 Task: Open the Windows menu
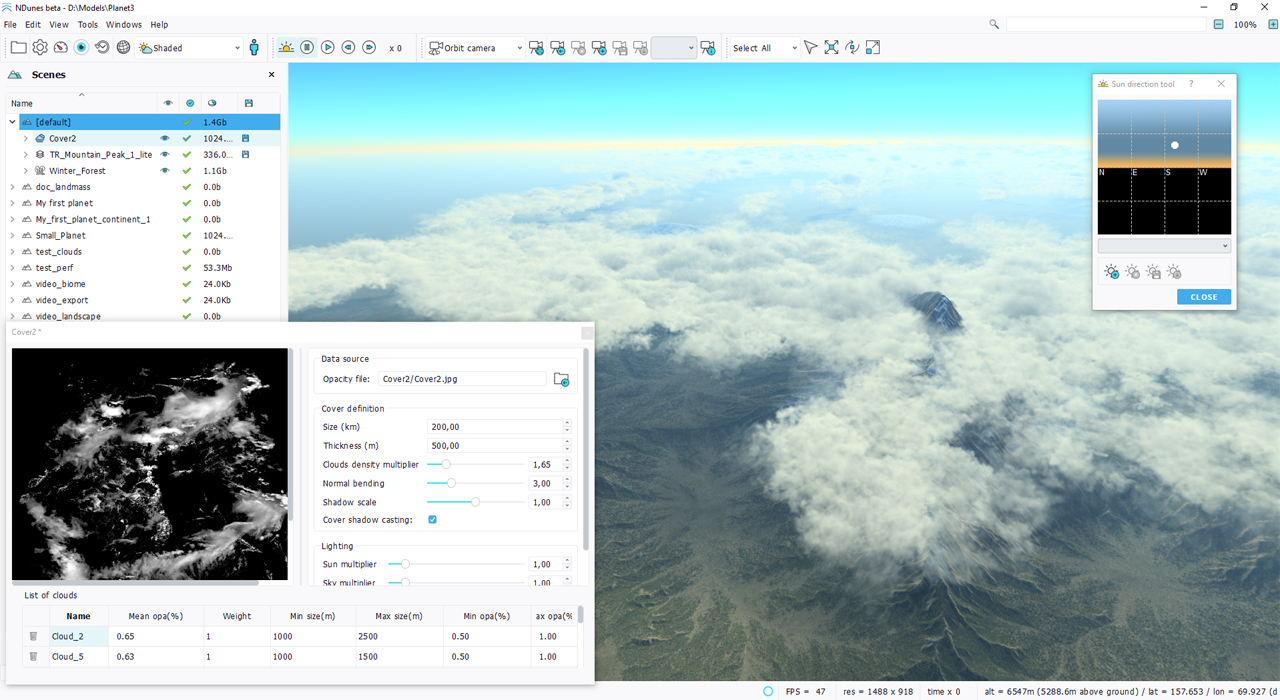point(124,24)
